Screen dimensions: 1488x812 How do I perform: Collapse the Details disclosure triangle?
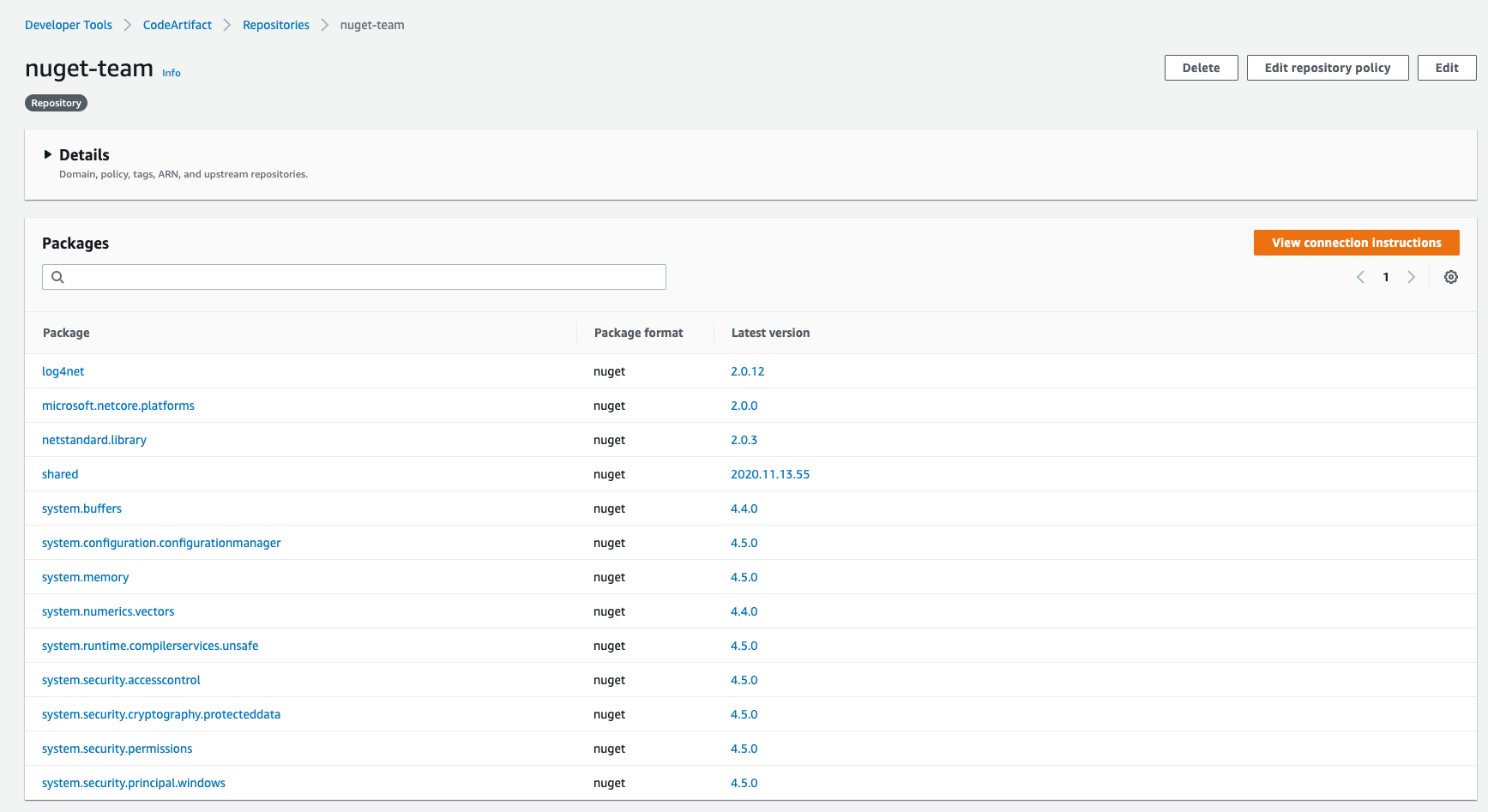click(x=49, y=154)
